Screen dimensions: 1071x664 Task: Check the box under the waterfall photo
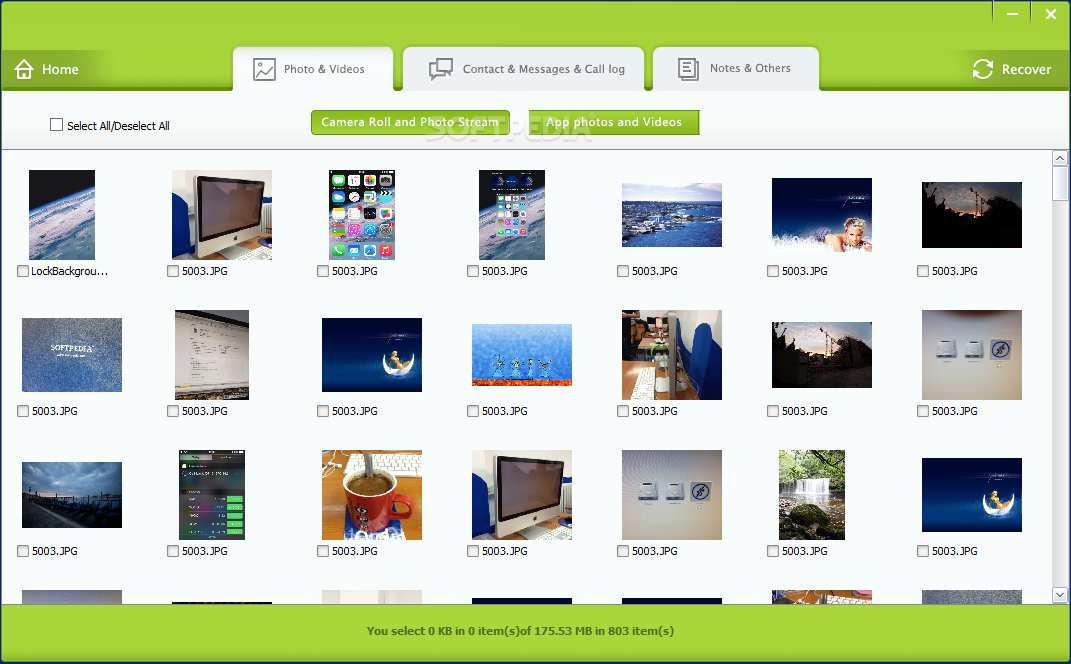pyautogui.click(x=773, y=551)
